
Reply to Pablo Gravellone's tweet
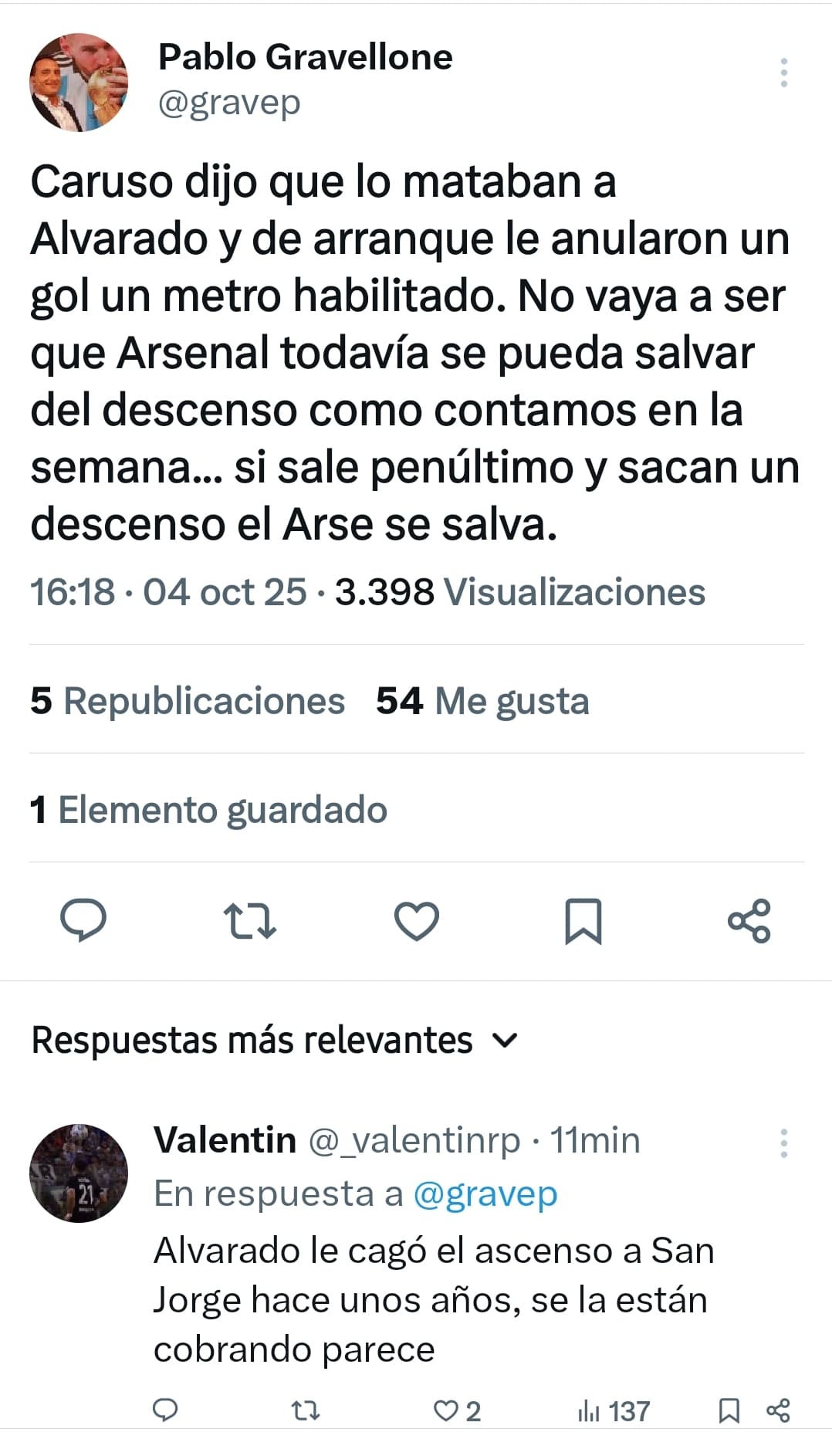coord(83,920)
